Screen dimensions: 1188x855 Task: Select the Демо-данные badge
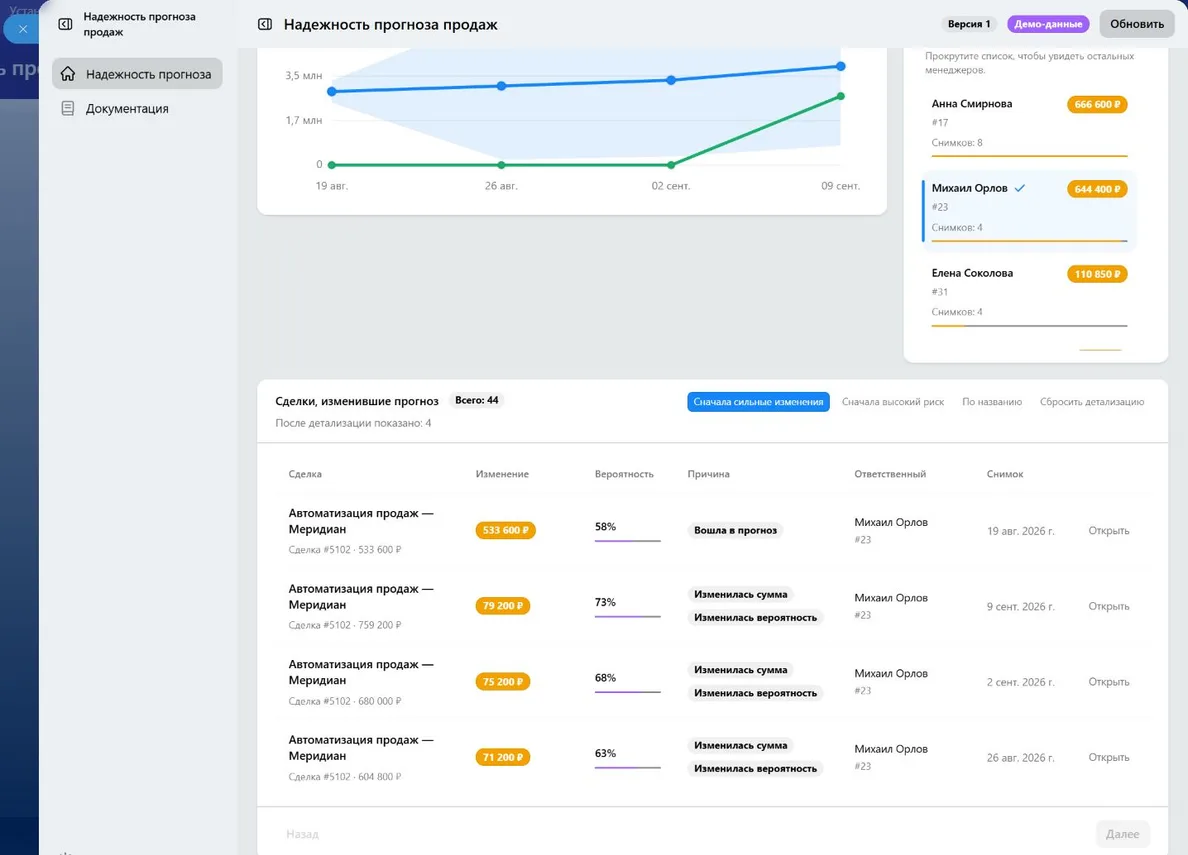point(1048,24)
